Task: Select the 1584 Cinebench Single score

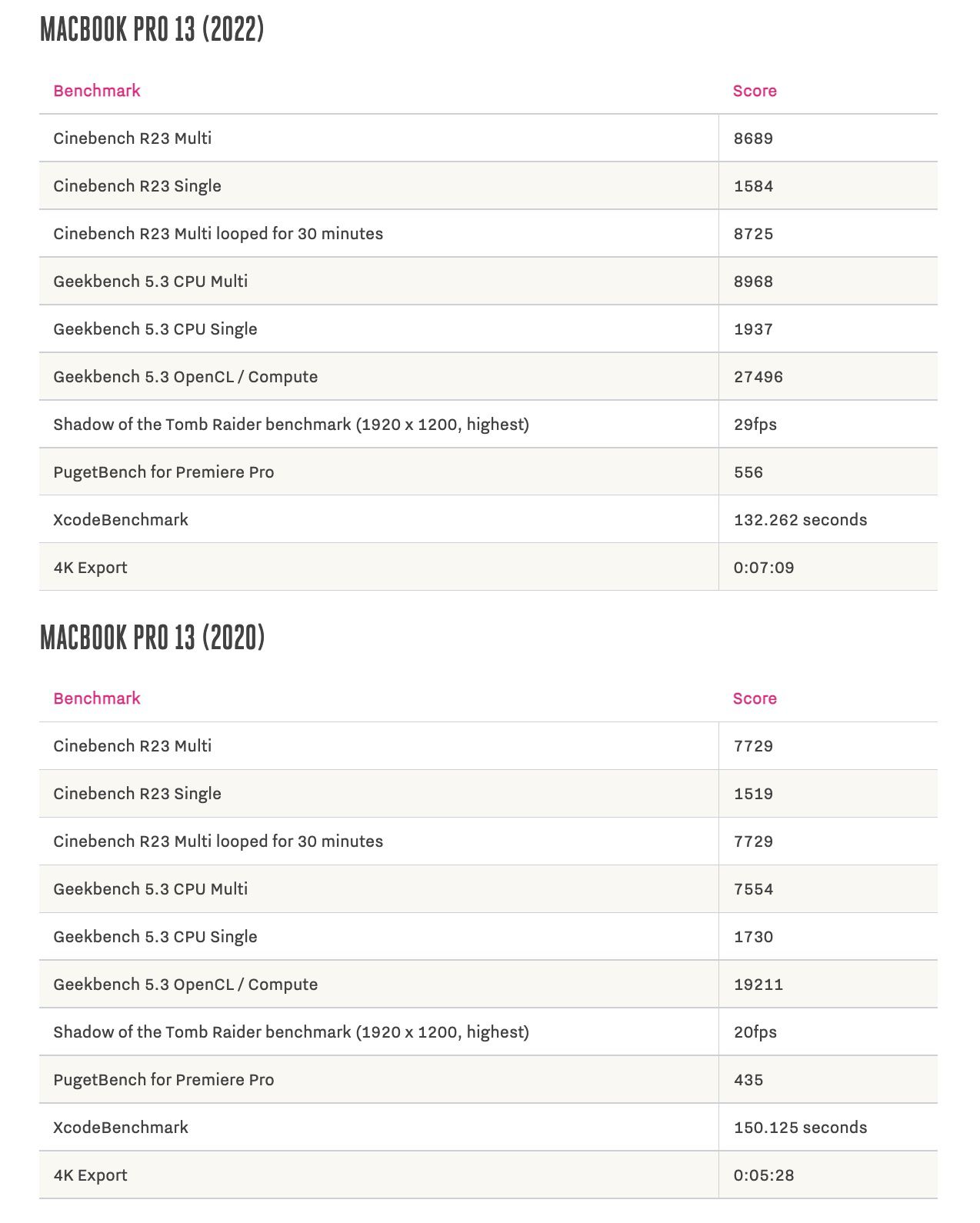Action: click(x=753, y=186)
